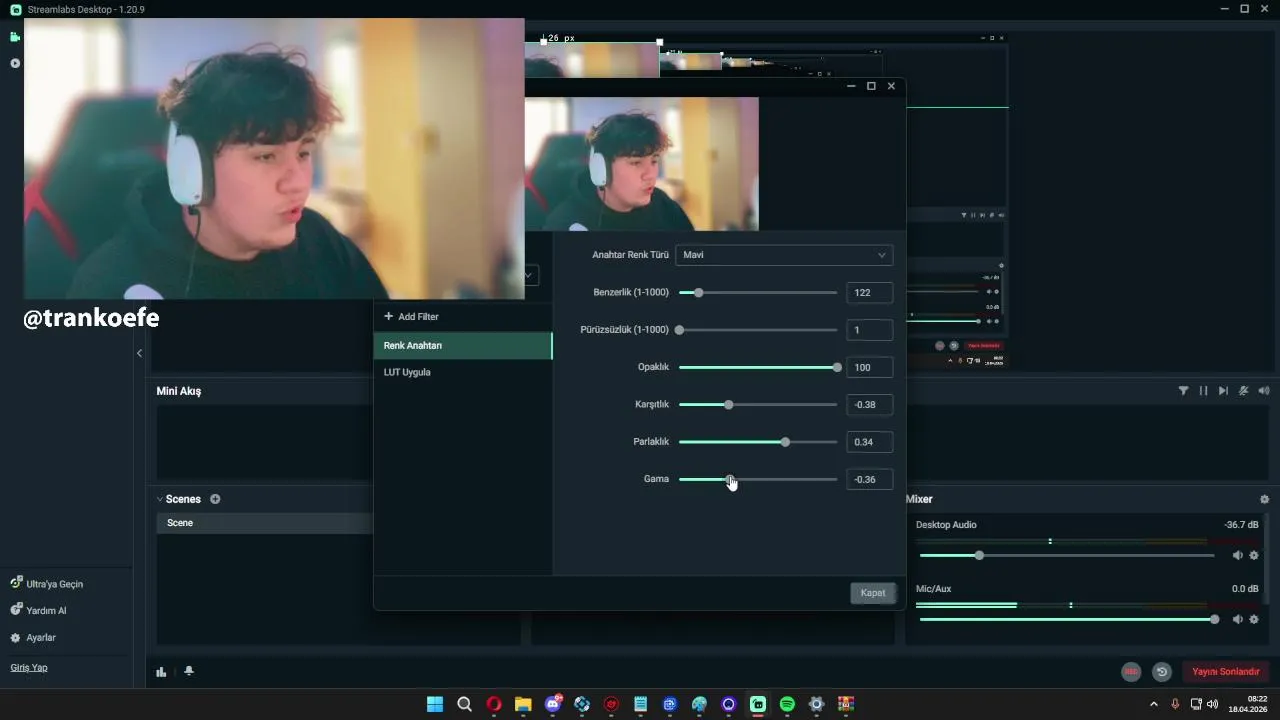Focus the Parlaklık value field 0.34
The height and width of the screenshot is (720, 1280).
[x=869, y=442]
